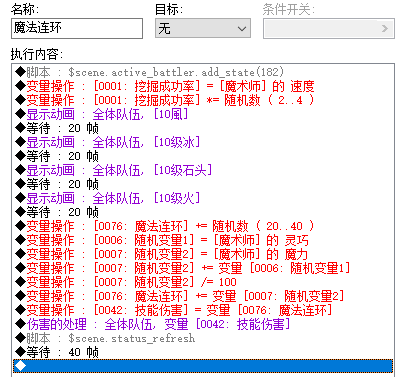Select 显示动画 line with [10级冰]
The height and width of the screenshot is (377, 396).
click(203, 142)
